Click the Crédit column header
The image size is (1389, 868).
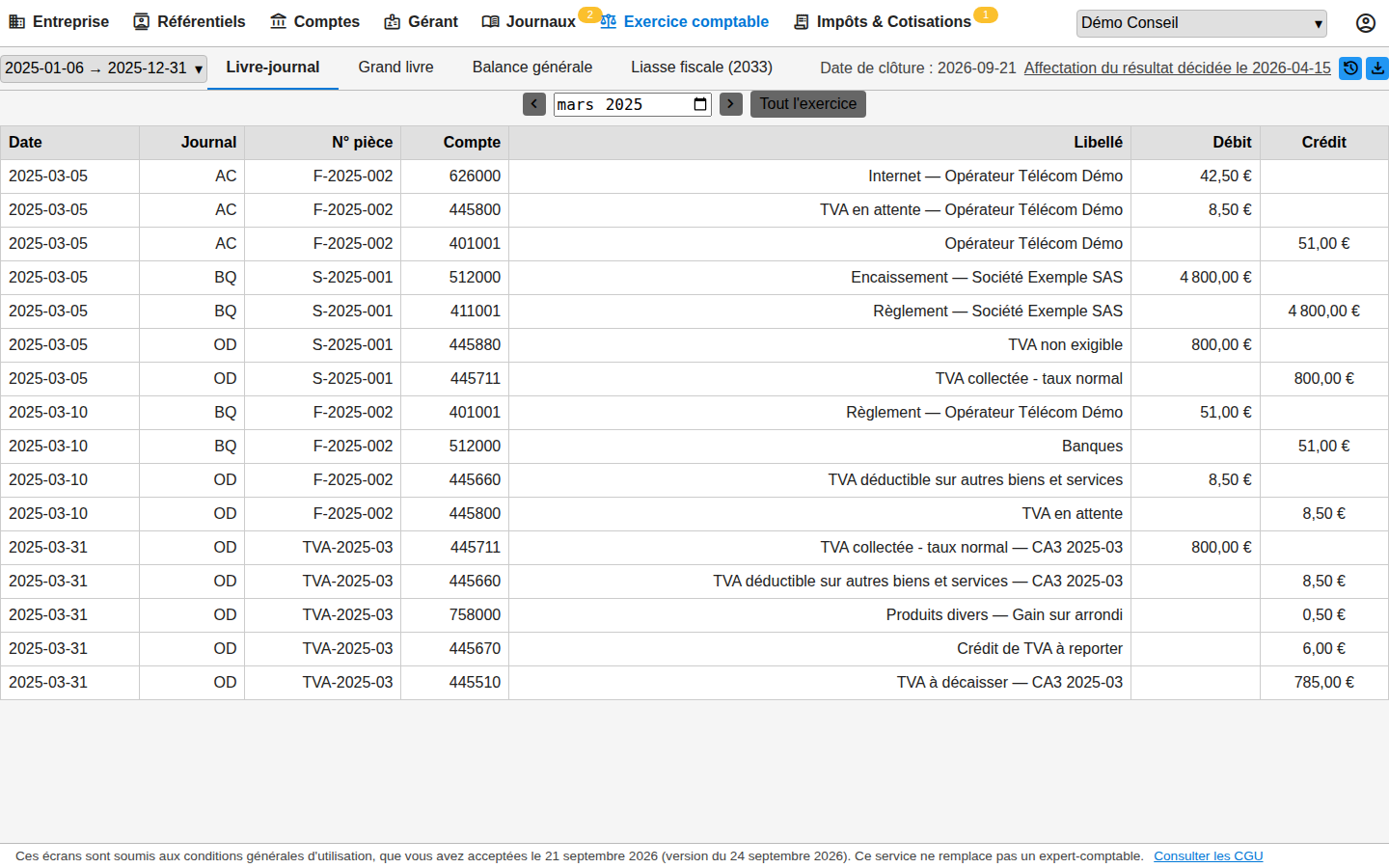[1324, 143]
